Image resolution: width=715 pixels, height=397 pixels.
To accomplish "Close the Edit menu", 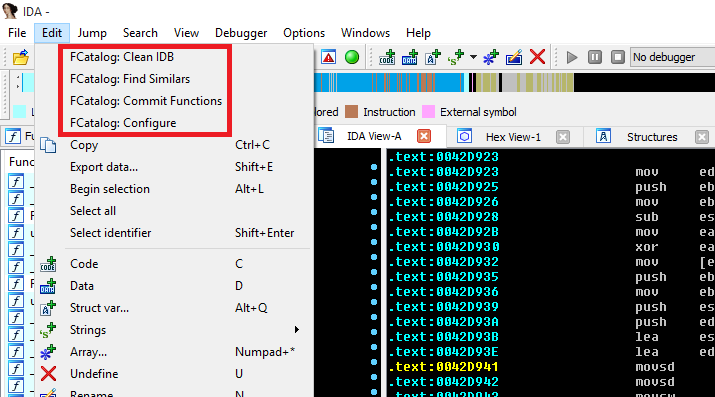I will 52,33.
